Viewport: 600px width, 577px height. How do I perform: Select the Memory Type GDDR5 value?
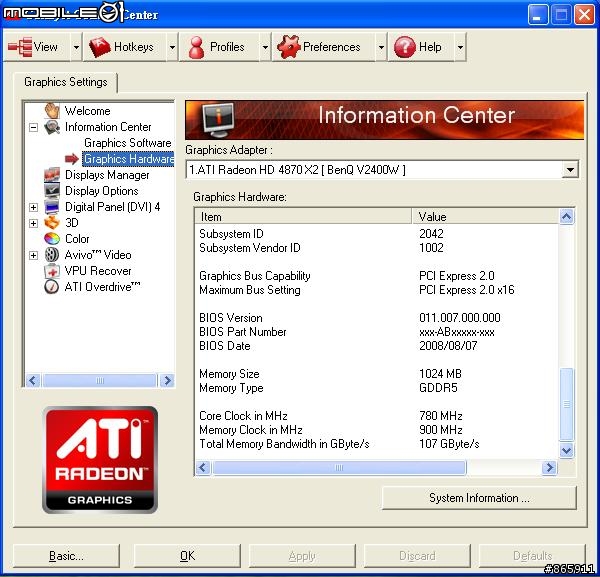438,388
